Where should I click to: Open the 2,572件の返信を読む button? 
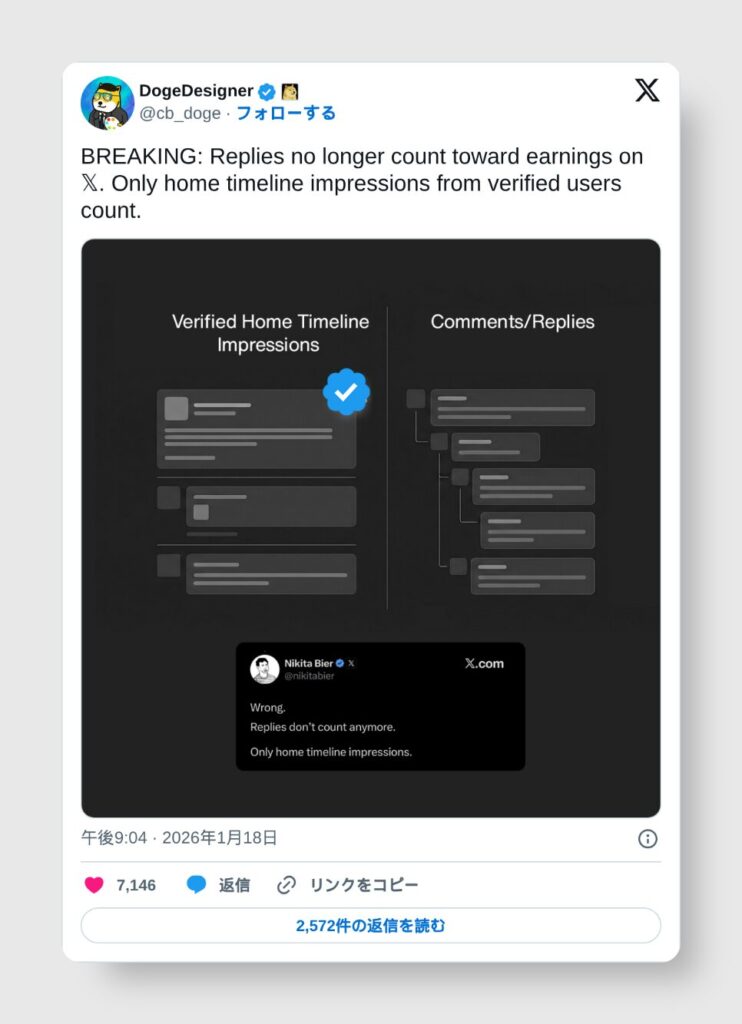(371, 926)
